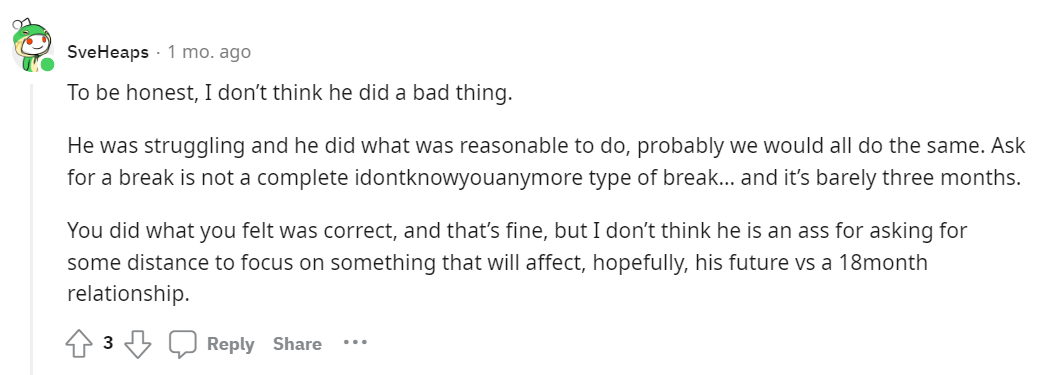The height and width of the screenshot is (375, 1054).
Task: Click the word 'relationship.' ending the comment
Action: click(x=128, y=294)
